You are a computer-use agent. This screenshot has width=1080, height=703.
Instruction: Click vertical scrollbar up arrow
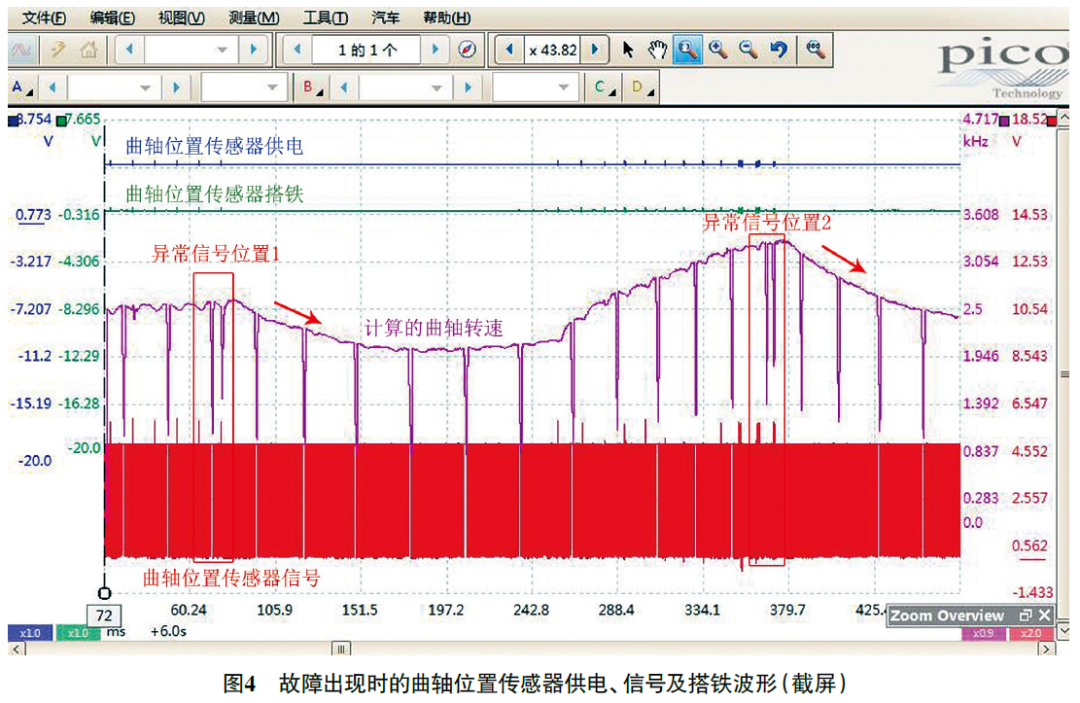click(1064, 118)
